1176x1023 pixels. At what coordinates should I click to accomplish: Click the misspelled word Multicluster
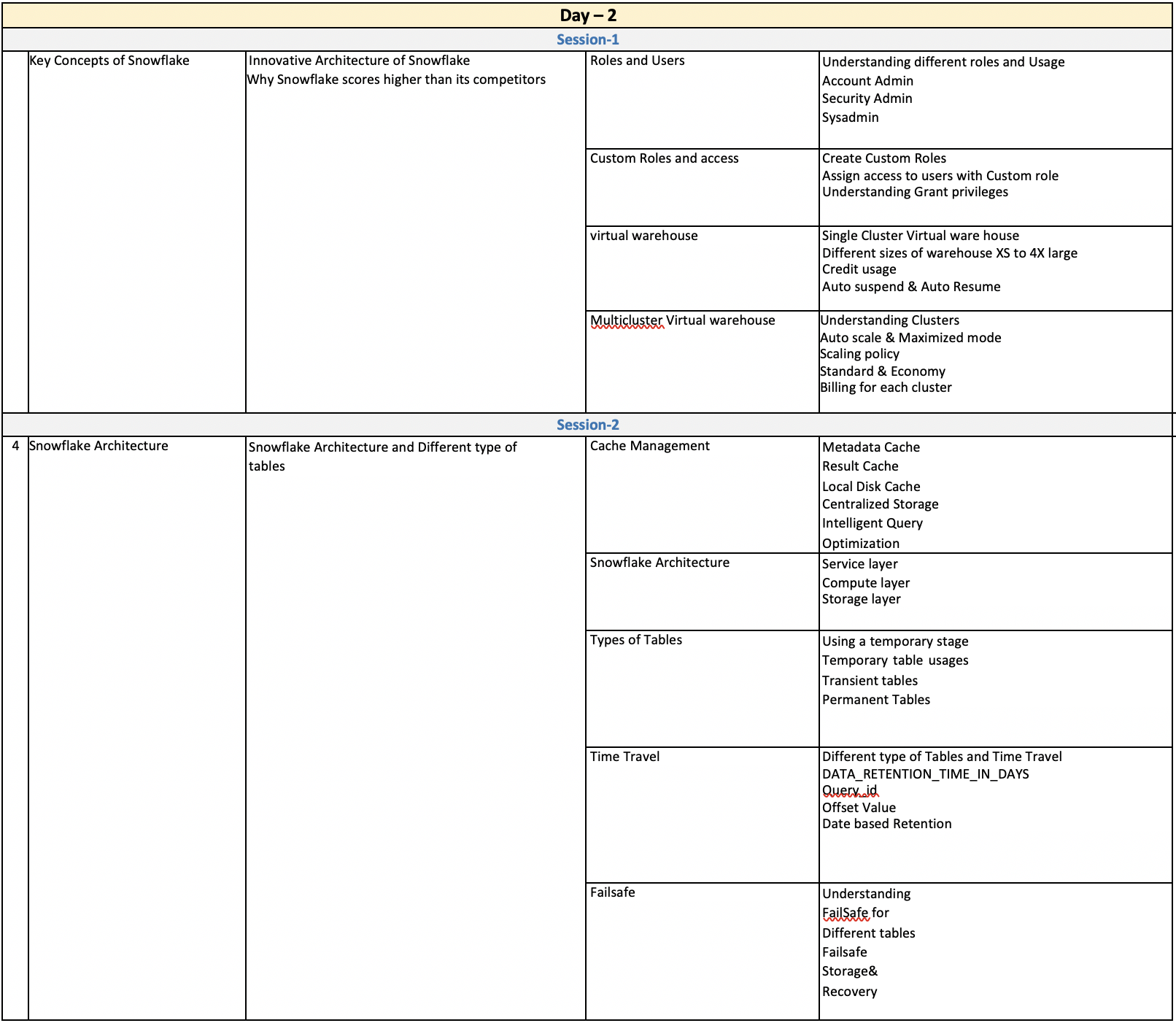(x=627, y=320)
